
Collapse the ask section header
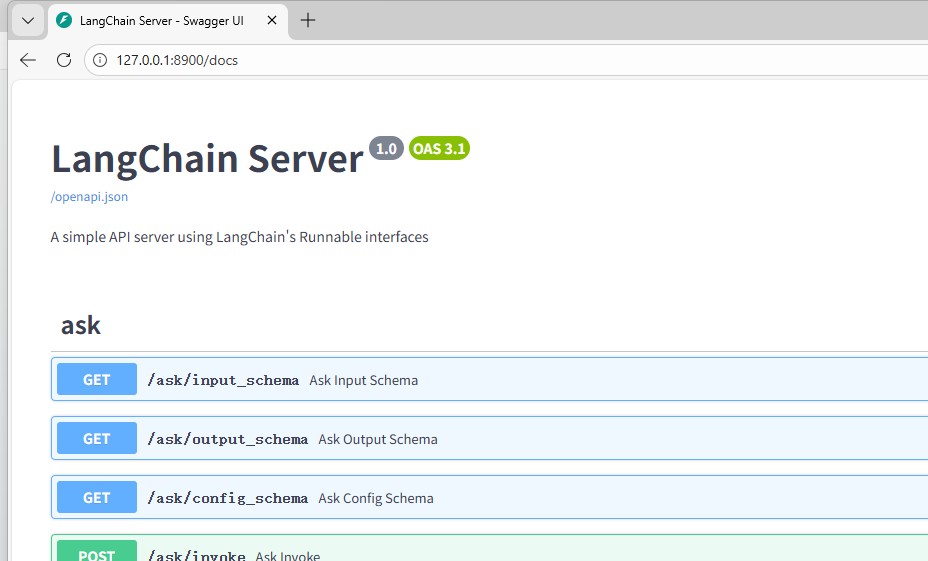tap(81, 325)
